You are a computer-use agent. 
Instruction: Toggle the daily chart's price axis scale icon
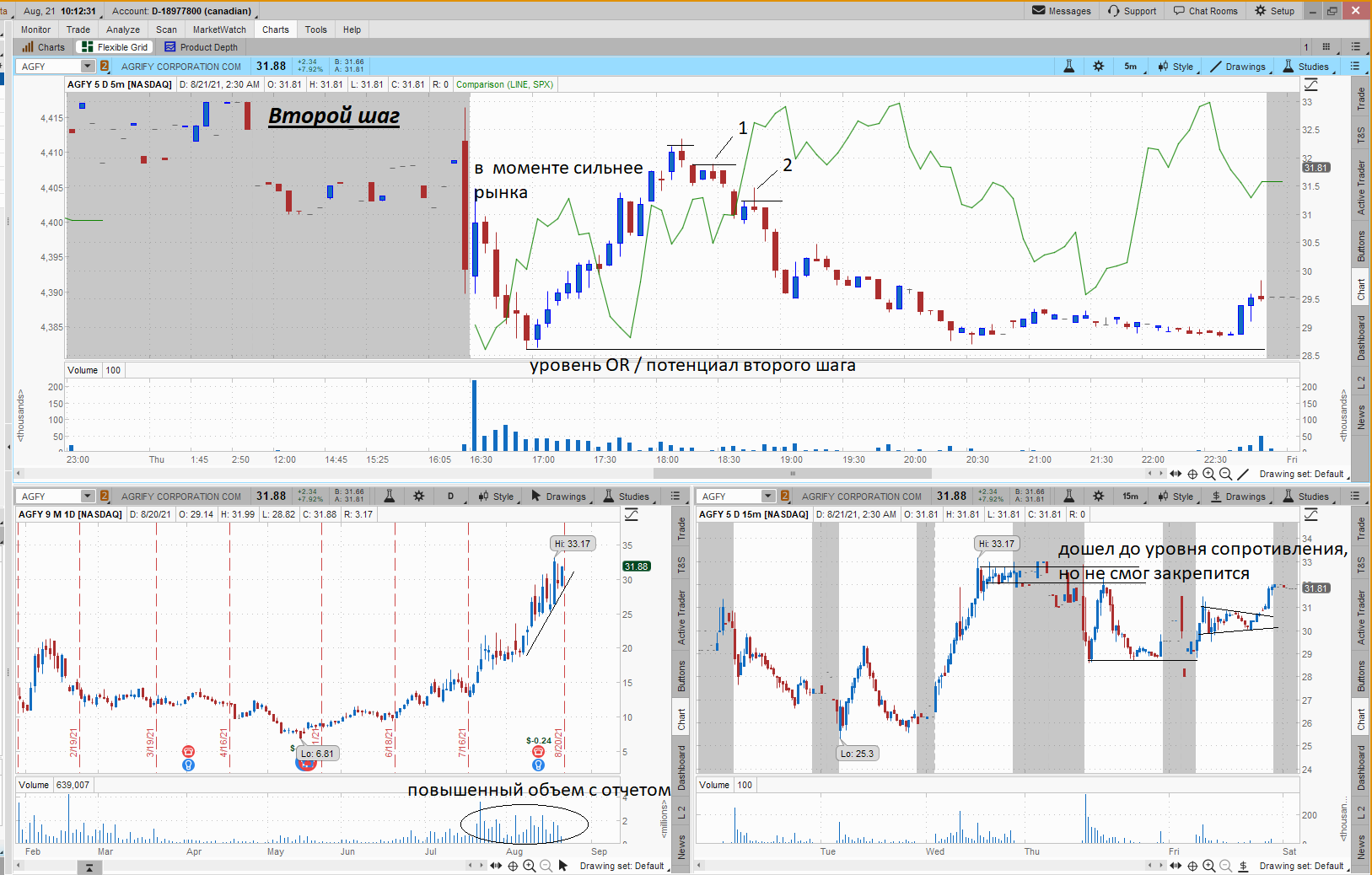click(631, 514)
